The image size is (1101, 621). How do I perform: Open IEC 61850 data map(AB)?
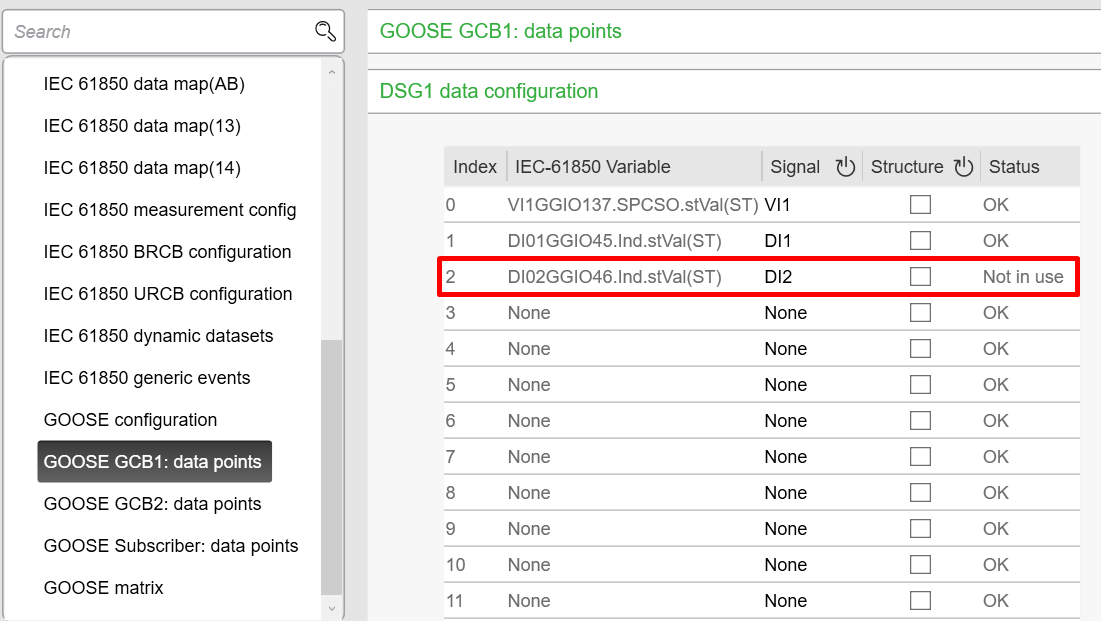144,84
